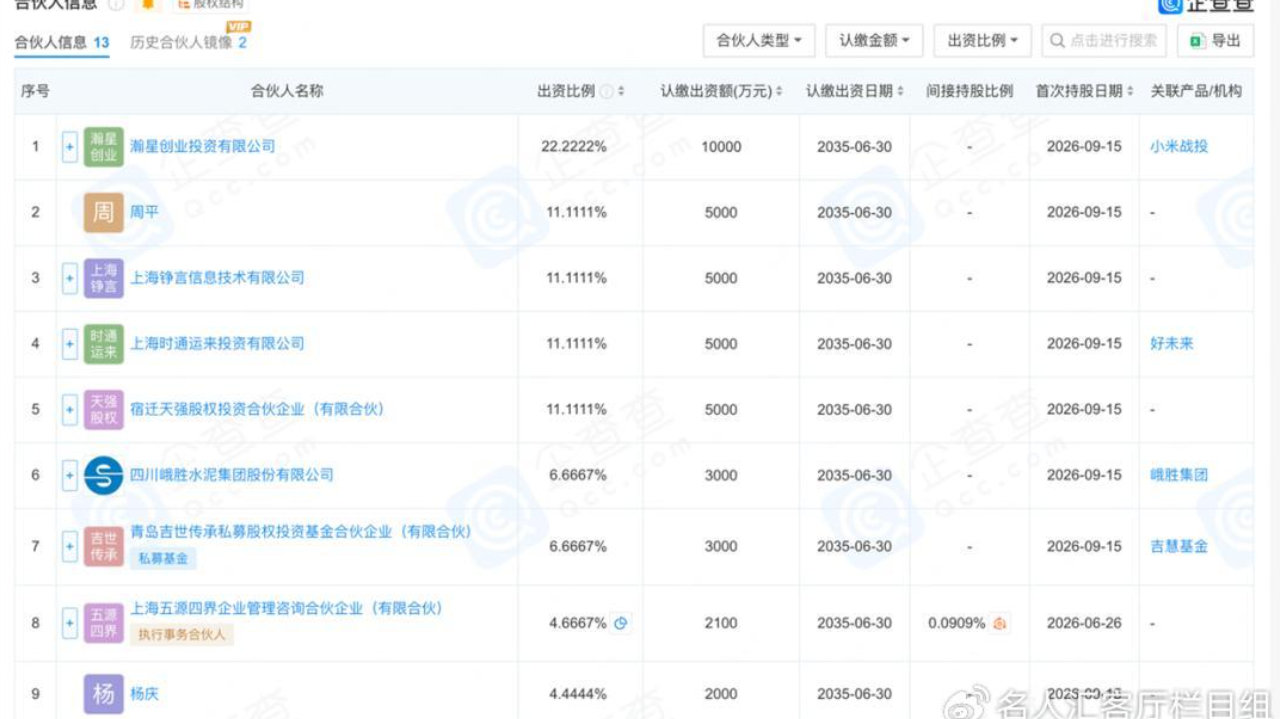Image resolution: width=1280 pixels, height=719 pixels.
Task: Click the 出资比例 header help icon
Action: [x=607, y=91]
